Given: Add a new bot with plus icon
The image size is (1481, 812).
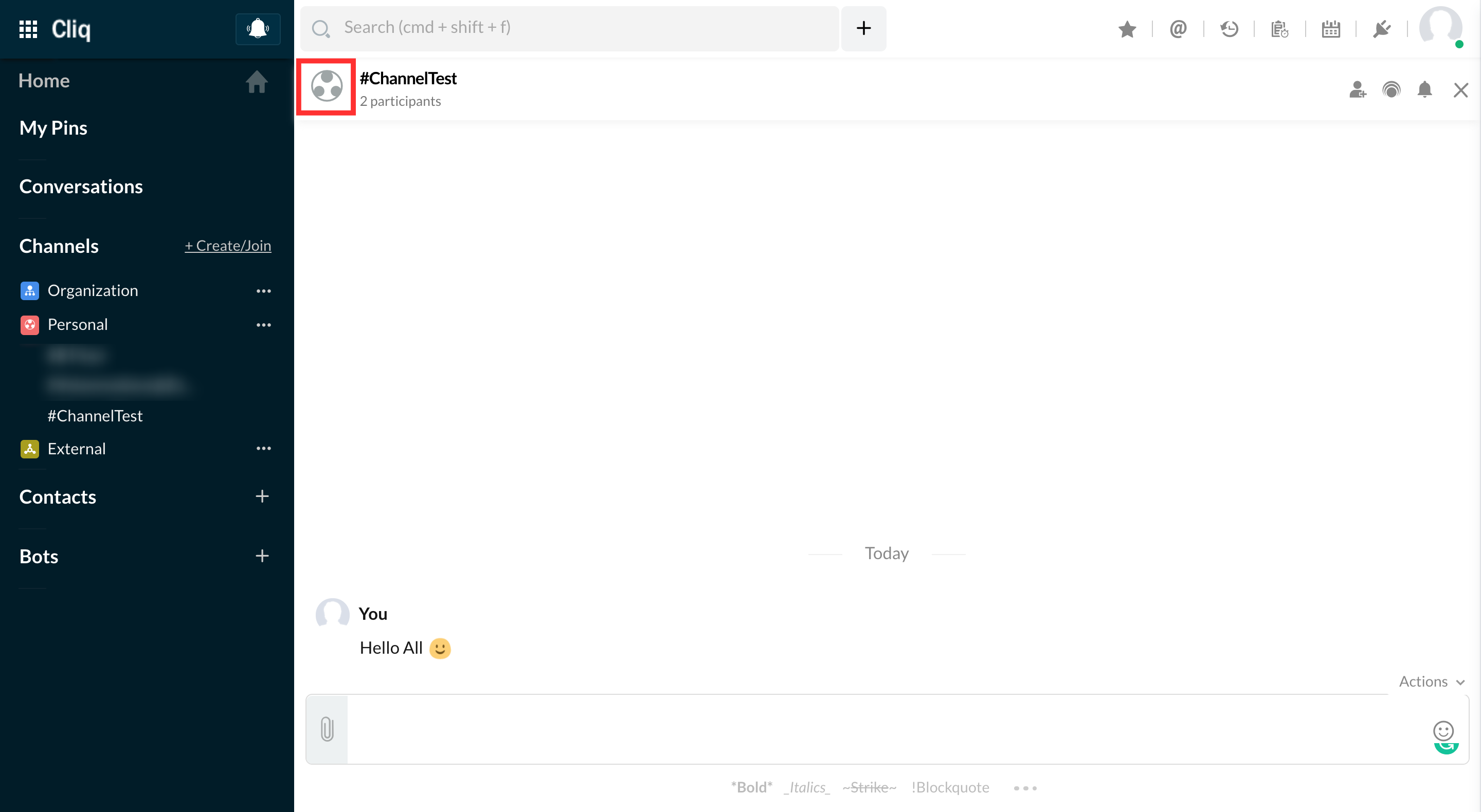Looking at the screenshot, I should [262, 556].
